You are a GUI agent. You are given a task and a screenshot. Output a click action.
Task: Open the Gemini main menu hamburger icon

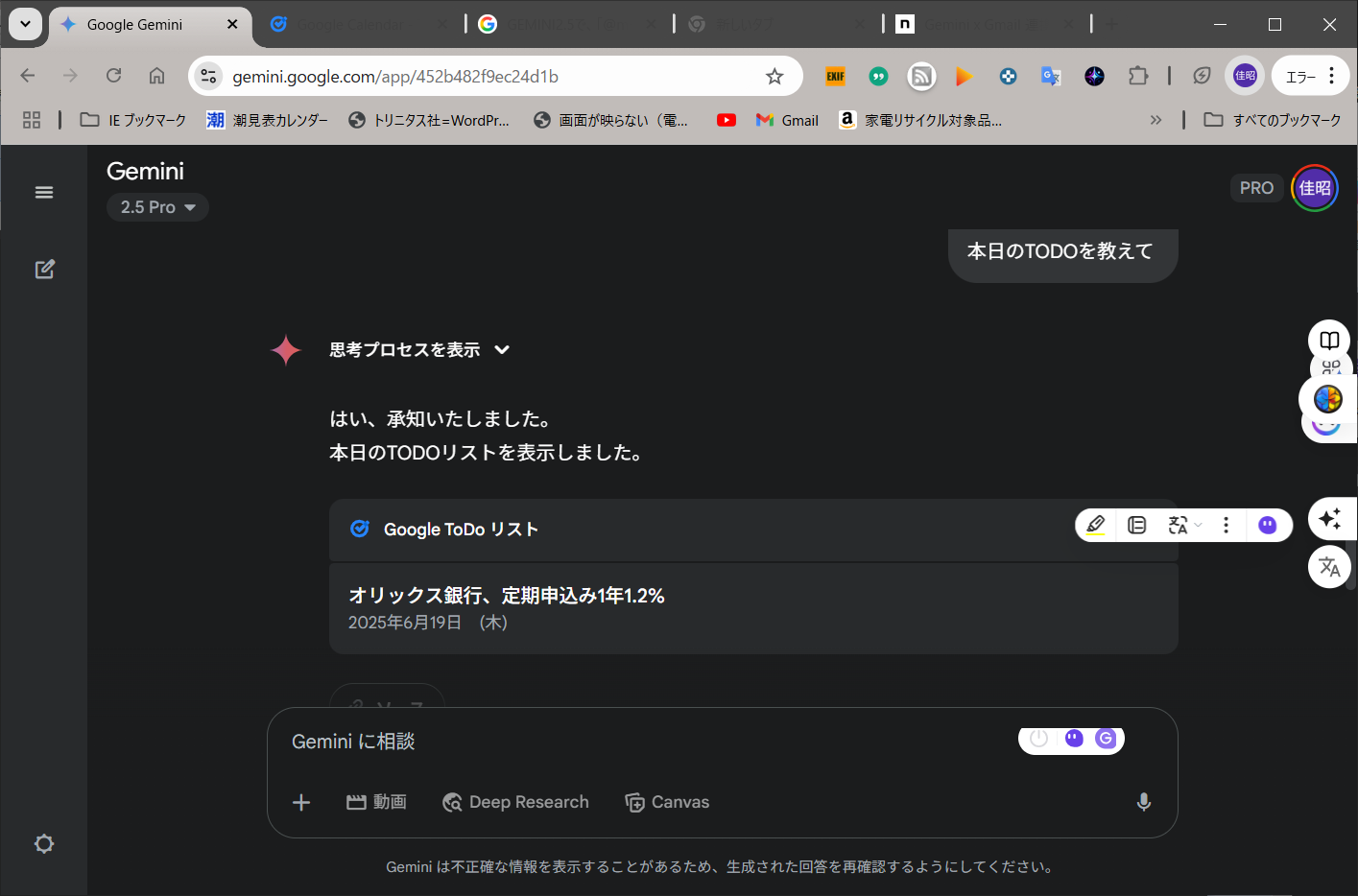coord(44,193)
